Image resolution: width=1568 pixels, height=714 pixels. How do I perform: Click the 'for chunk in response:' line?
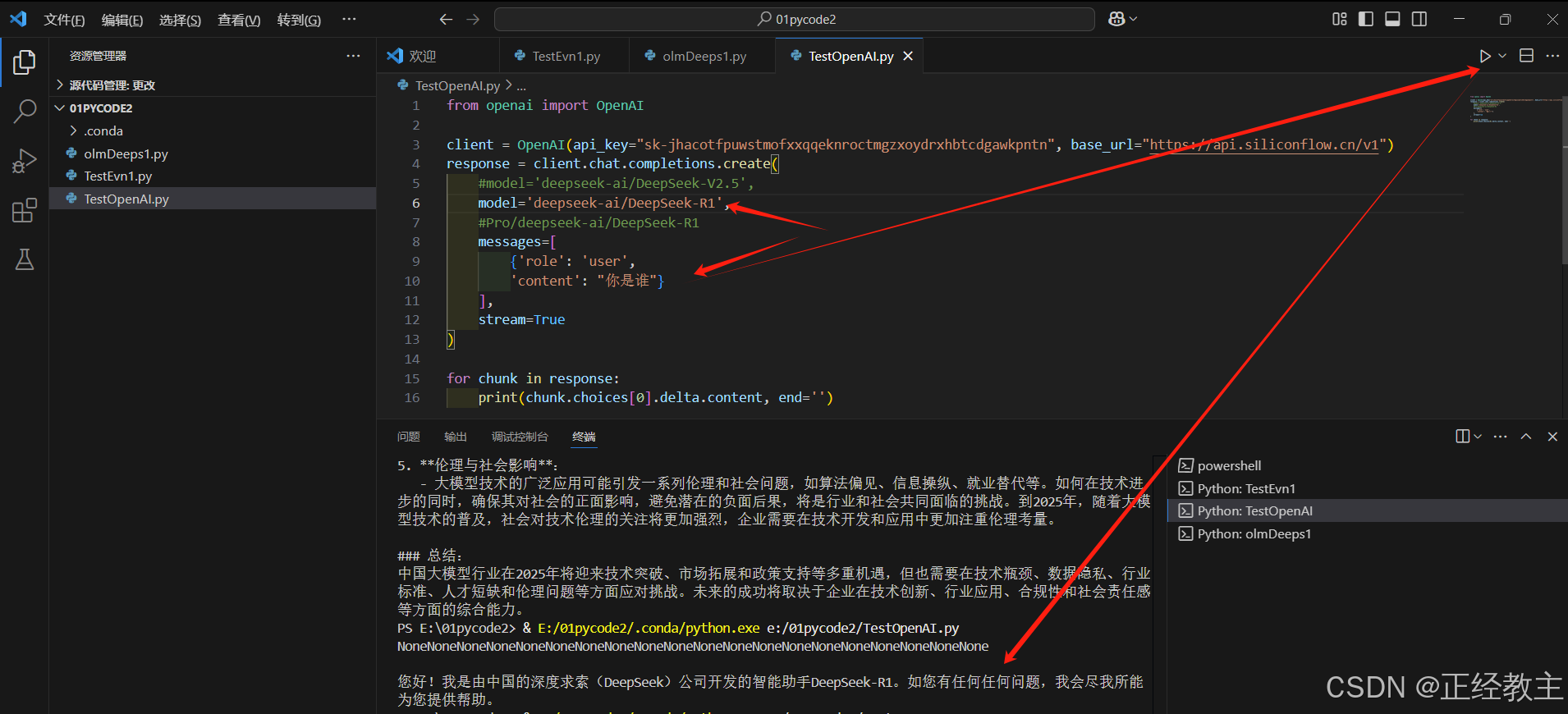point(533,378)
